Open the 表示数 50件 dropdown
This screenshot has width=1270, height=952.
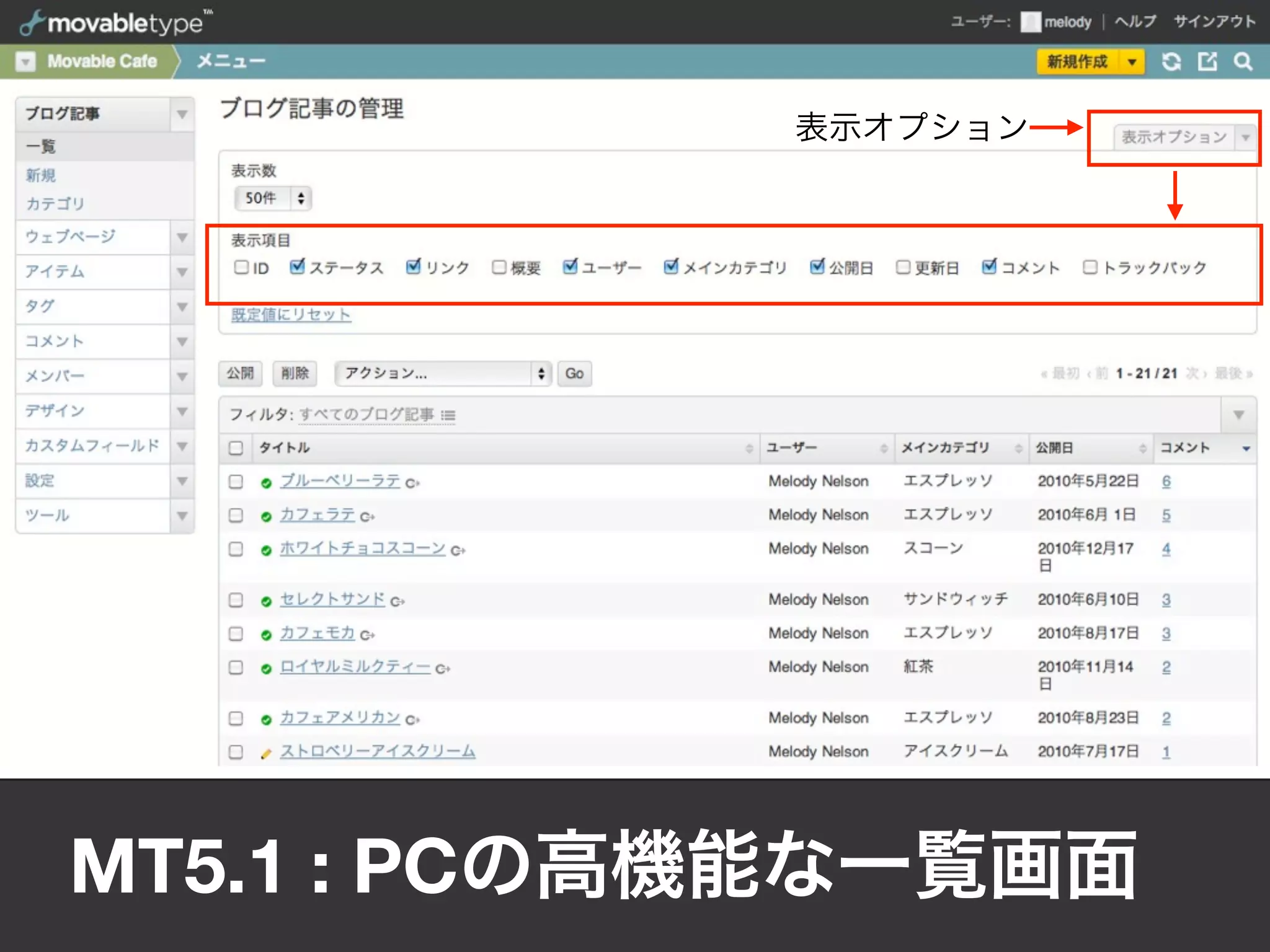coord(273,198)
